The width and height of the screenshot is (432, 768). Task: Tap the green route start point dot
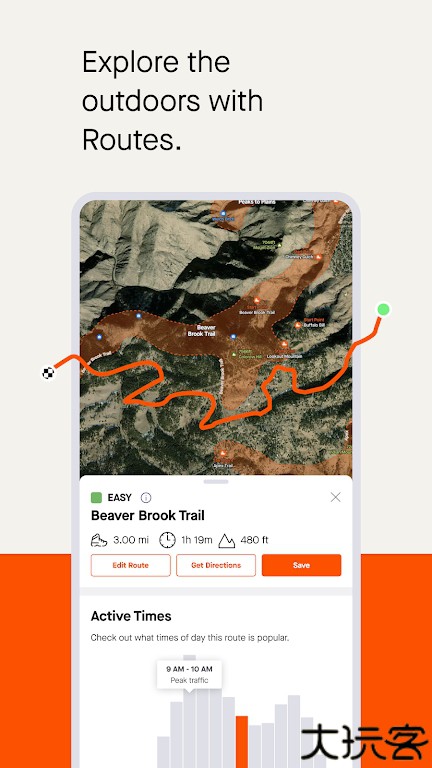[384, 309]
